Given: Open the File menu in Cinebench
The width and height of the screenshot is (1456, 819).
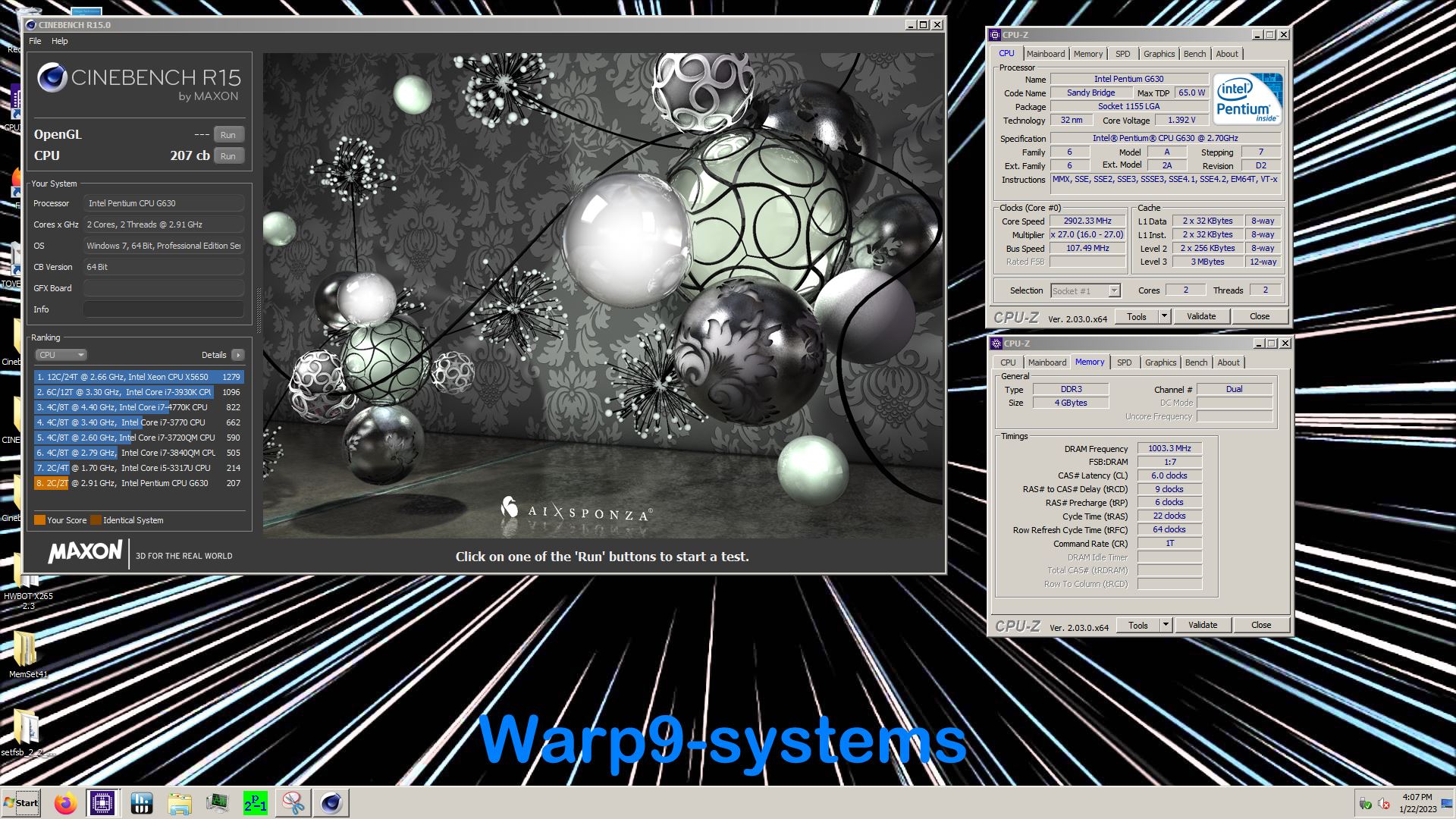Looking at the screenshot, I should [35, 41].
